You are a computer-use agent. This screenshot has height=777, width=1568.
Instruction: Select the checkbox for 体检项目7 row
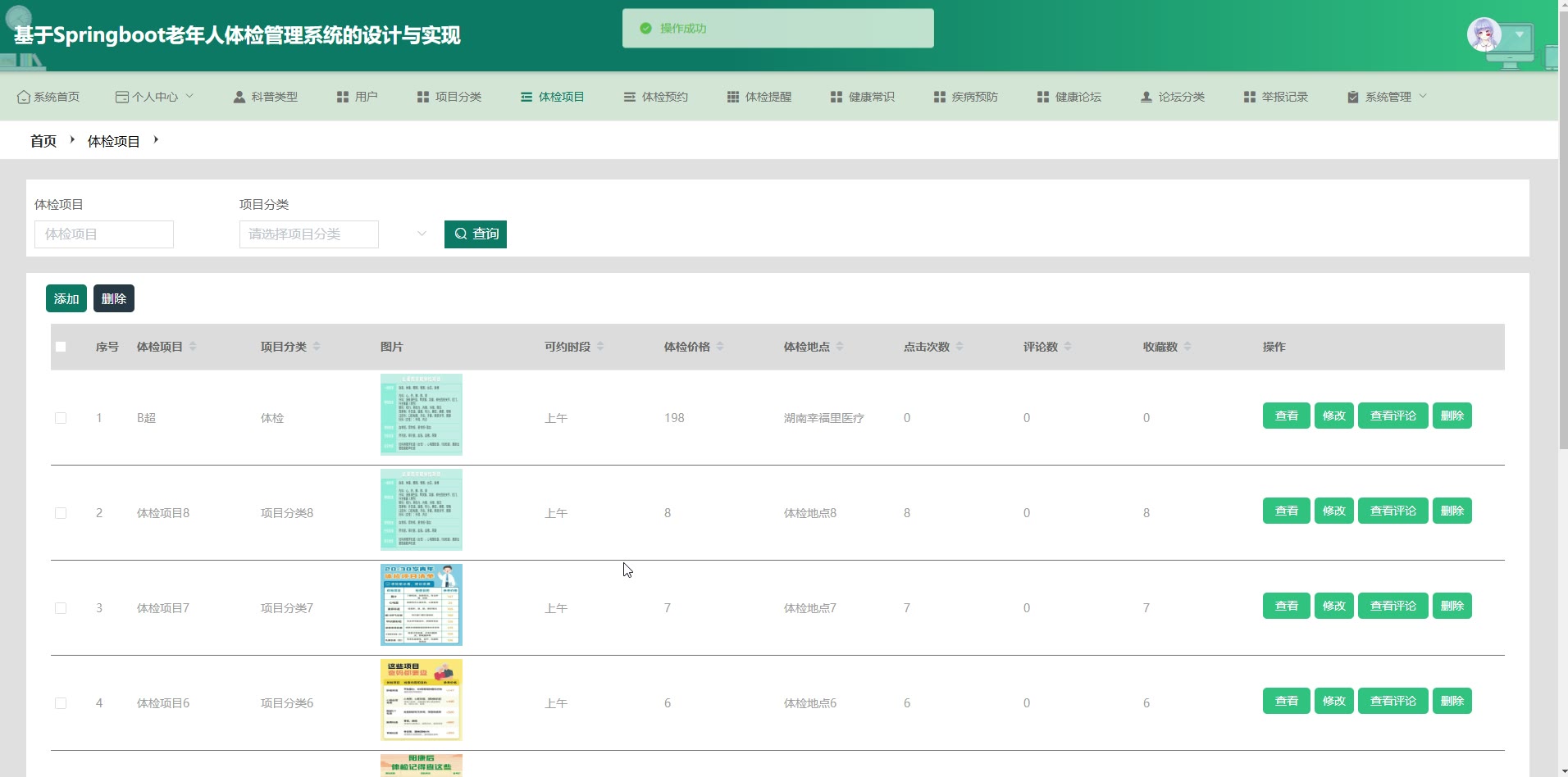tap(61, 608)
